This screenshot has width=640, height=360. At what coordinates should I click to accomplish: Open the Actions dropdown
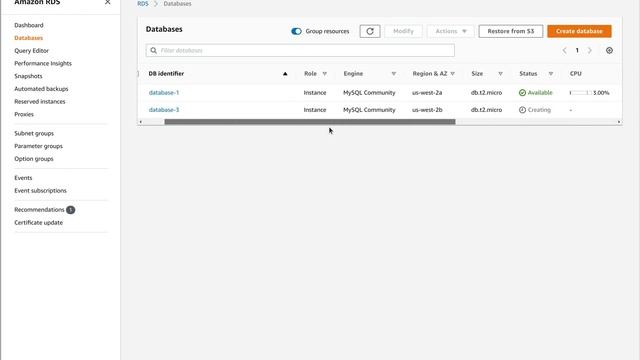click(451, 31)
